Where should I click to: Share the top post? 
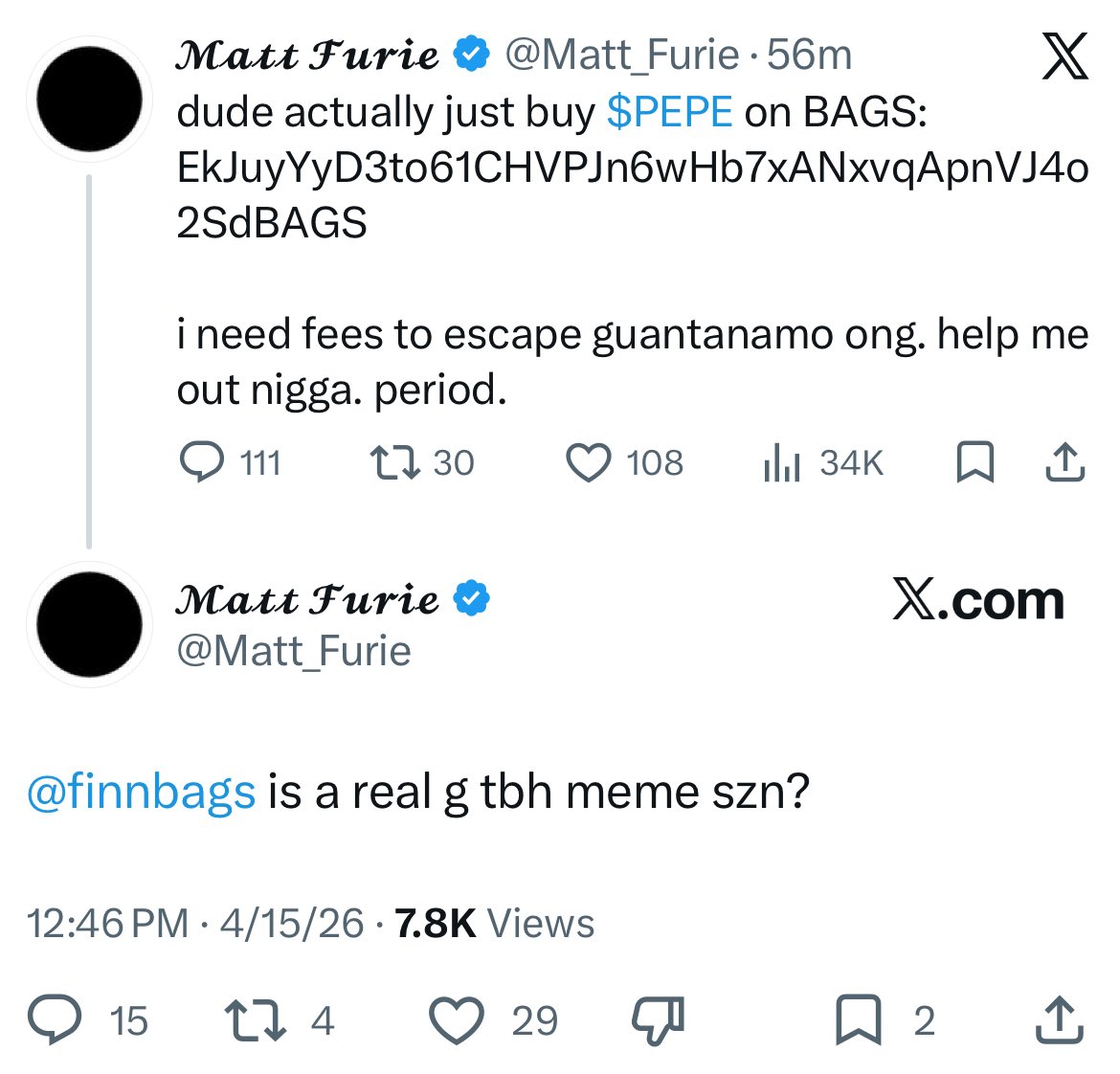(x=1064, y=463)
